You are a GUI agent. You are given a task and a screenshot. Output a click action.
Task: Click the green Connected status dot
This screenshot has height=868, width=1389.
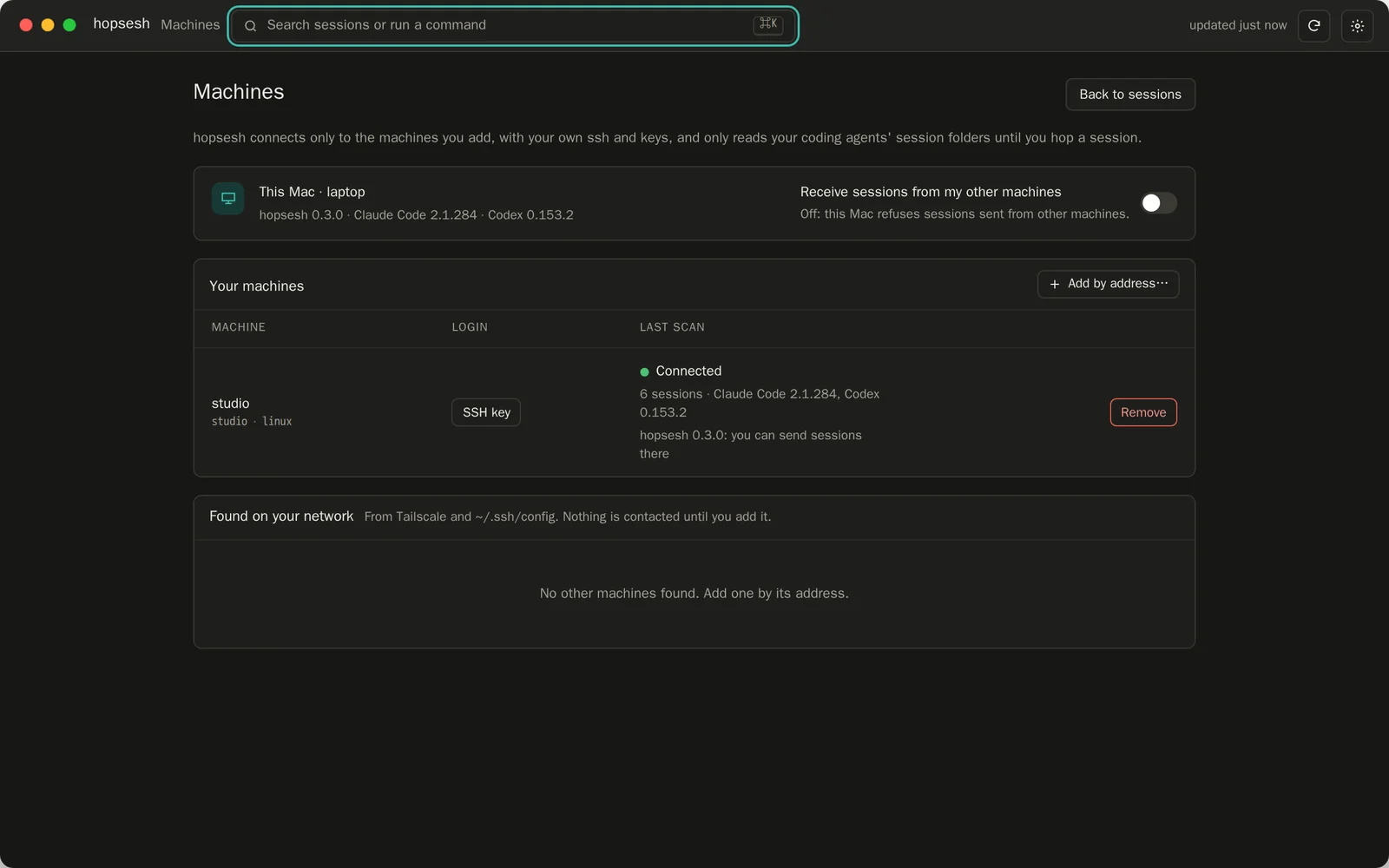point(644,372)
